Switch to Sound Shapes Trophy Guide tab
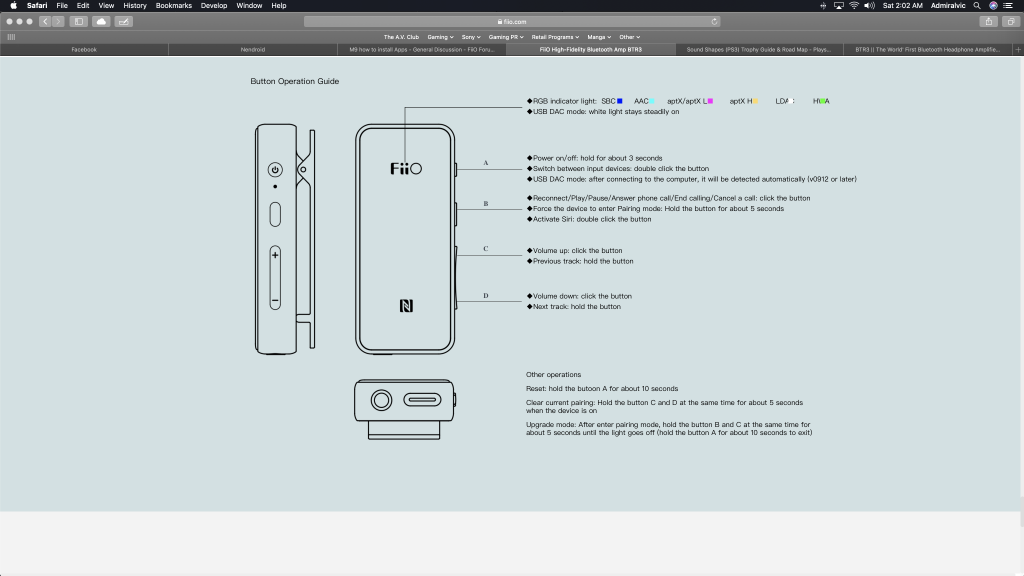This screenshot has width=1024, height=576. click(759, 50)
